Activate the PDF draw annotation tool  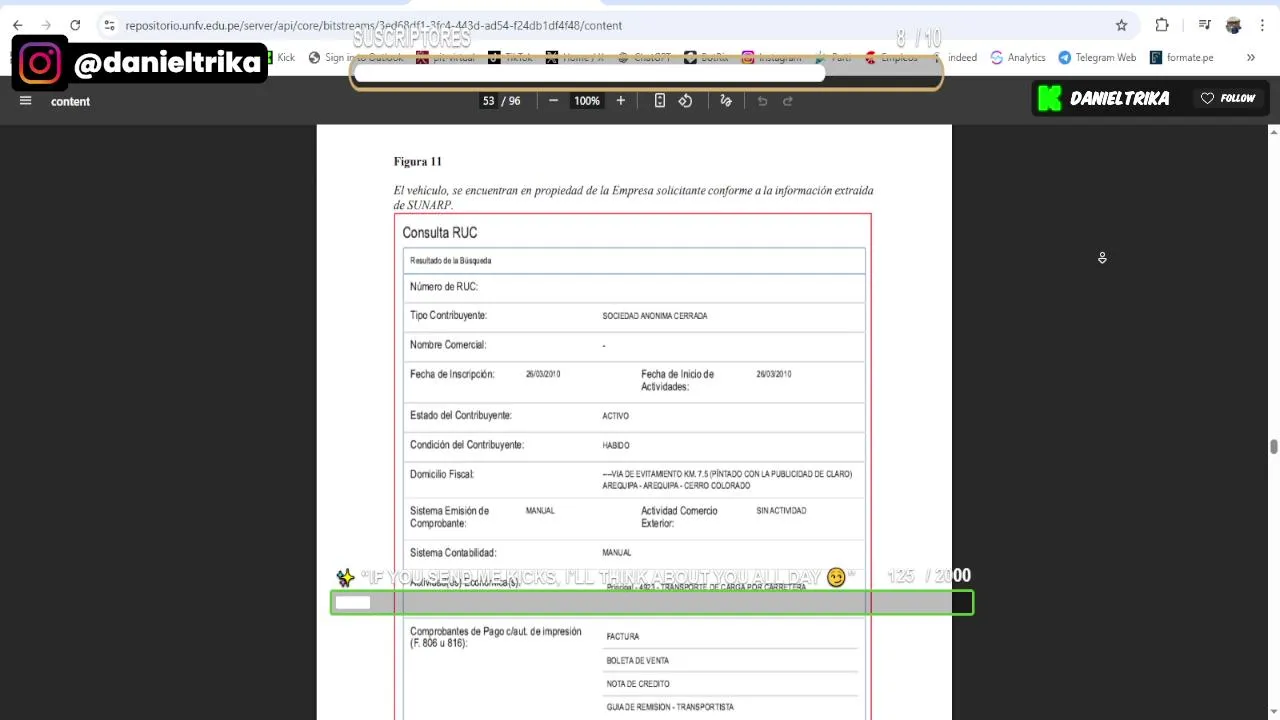726,101
